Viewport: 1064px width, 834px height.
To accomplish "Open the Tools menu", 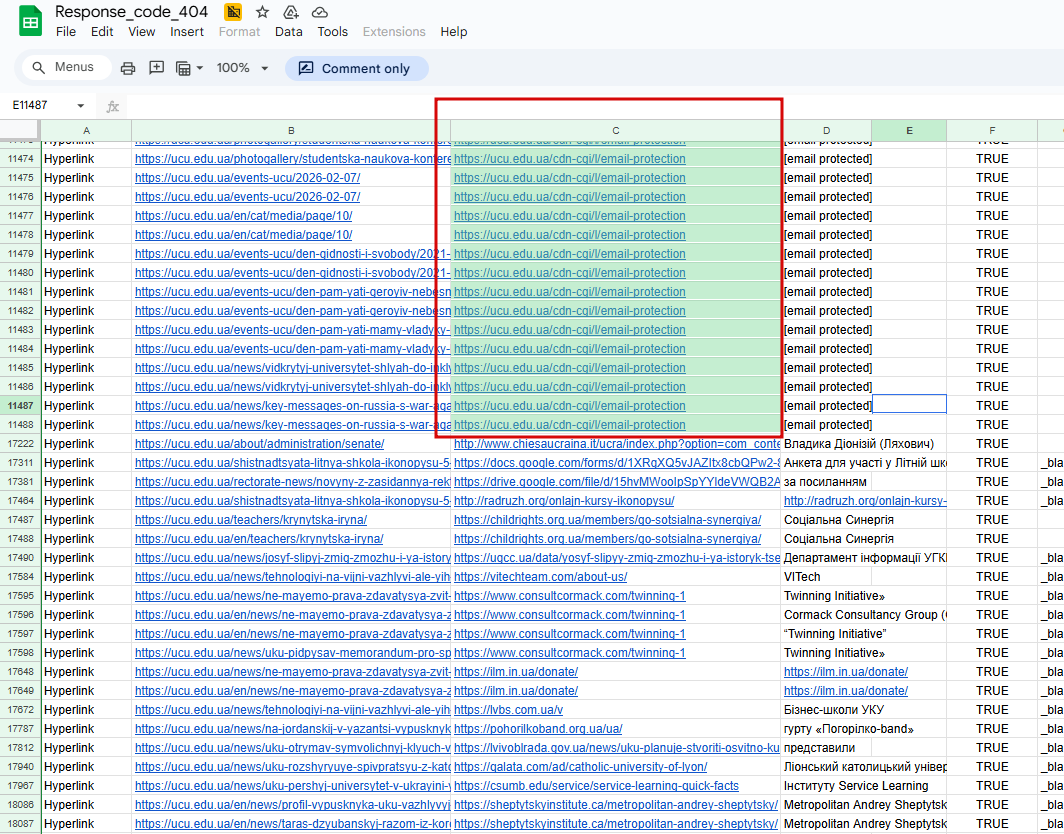I will pyautogui.click(x=332, y=32).
